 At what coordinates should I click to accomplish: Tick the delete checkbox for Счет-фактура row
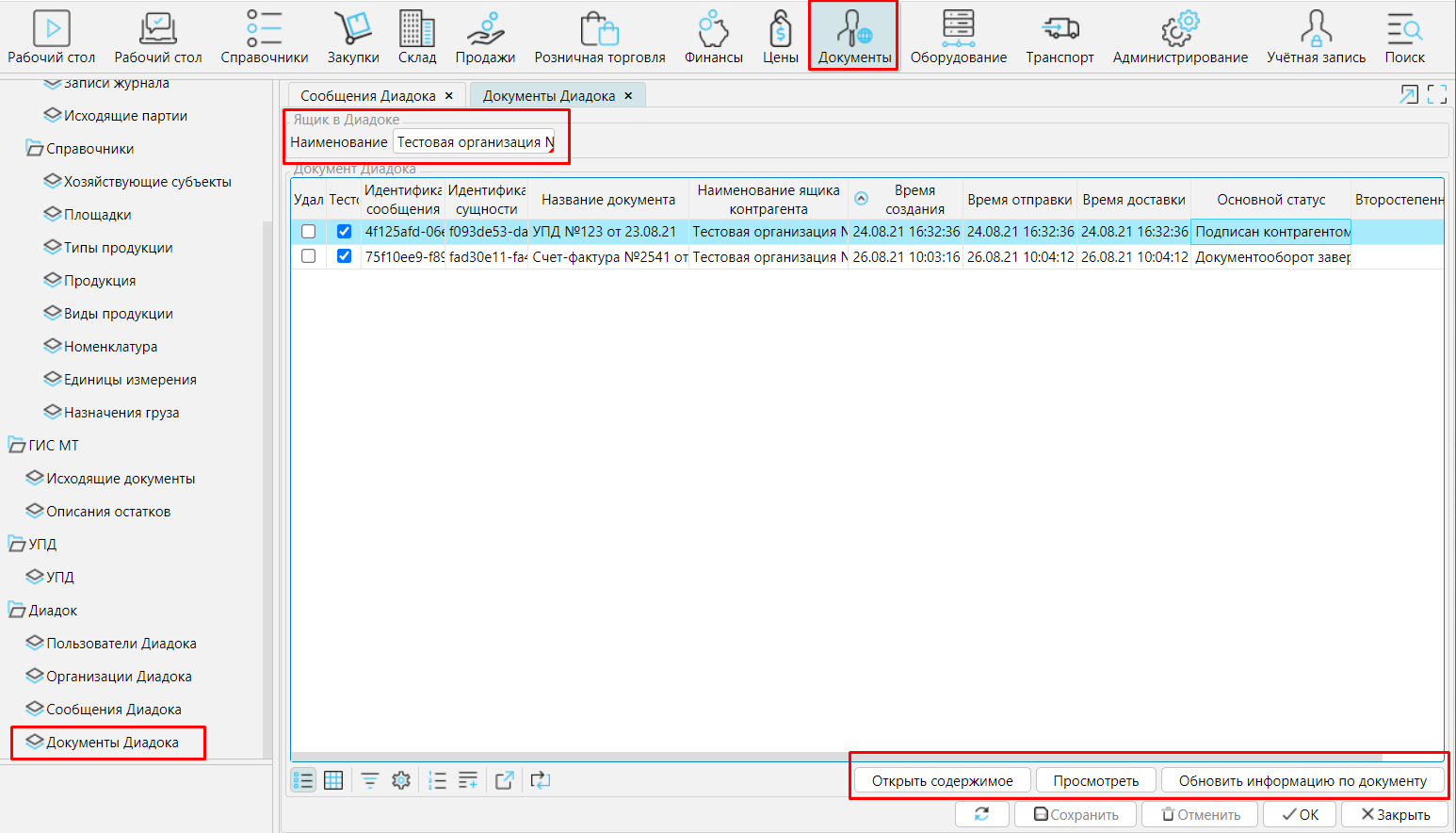(308, 256)
